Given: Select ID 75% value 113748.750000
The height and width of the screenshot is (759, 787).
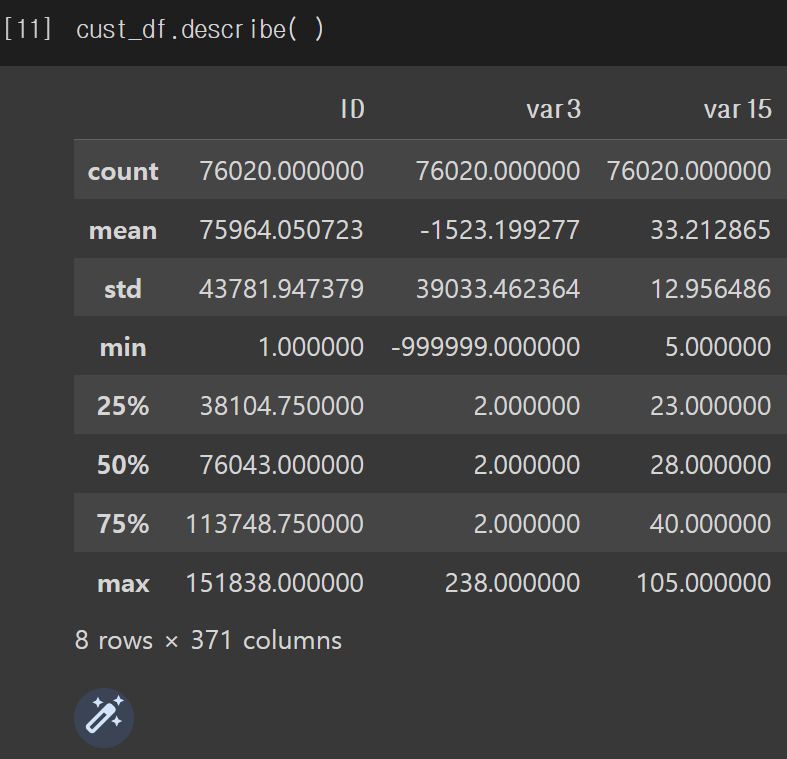Looking at the screenshot, I should tap(275, 524).
